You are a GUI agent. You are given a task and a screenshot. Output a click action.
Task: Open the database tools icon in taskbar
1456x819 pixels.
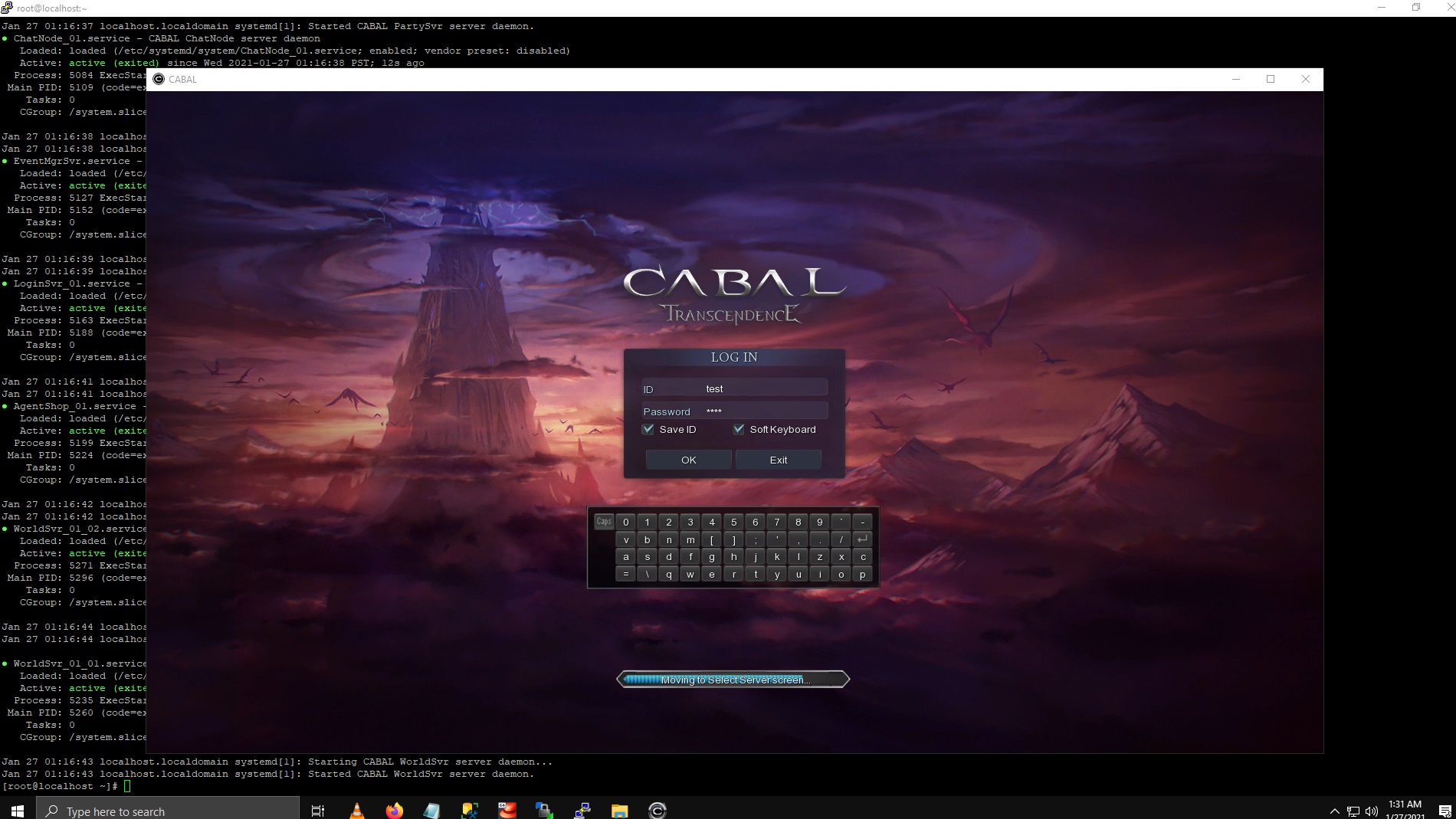point(469,810)
